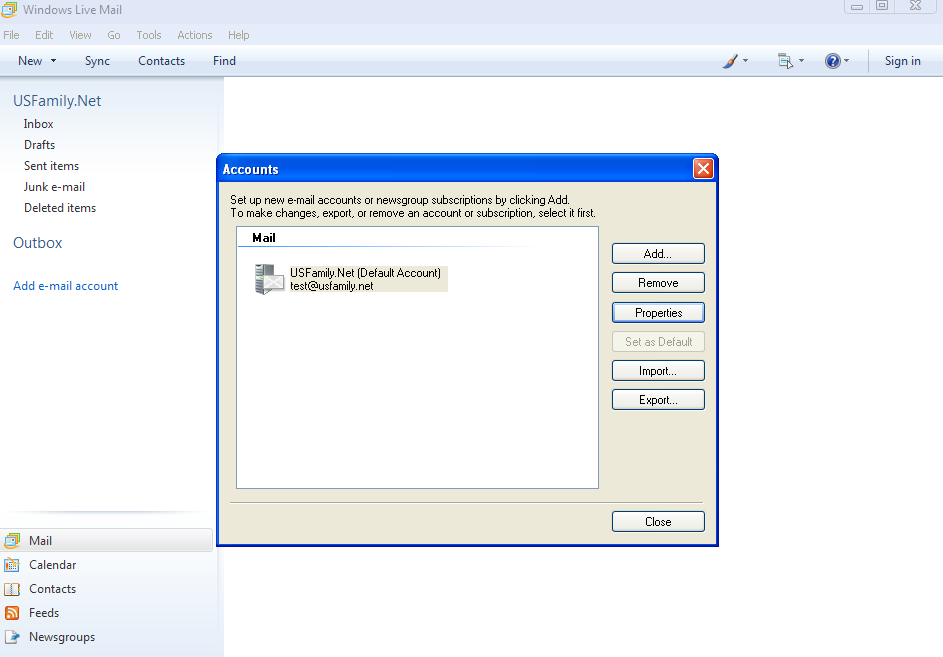Viewport: 943px width, 657px height.
Task: Click the test@usfamily.net address text
Action: [x=332, y=286]
